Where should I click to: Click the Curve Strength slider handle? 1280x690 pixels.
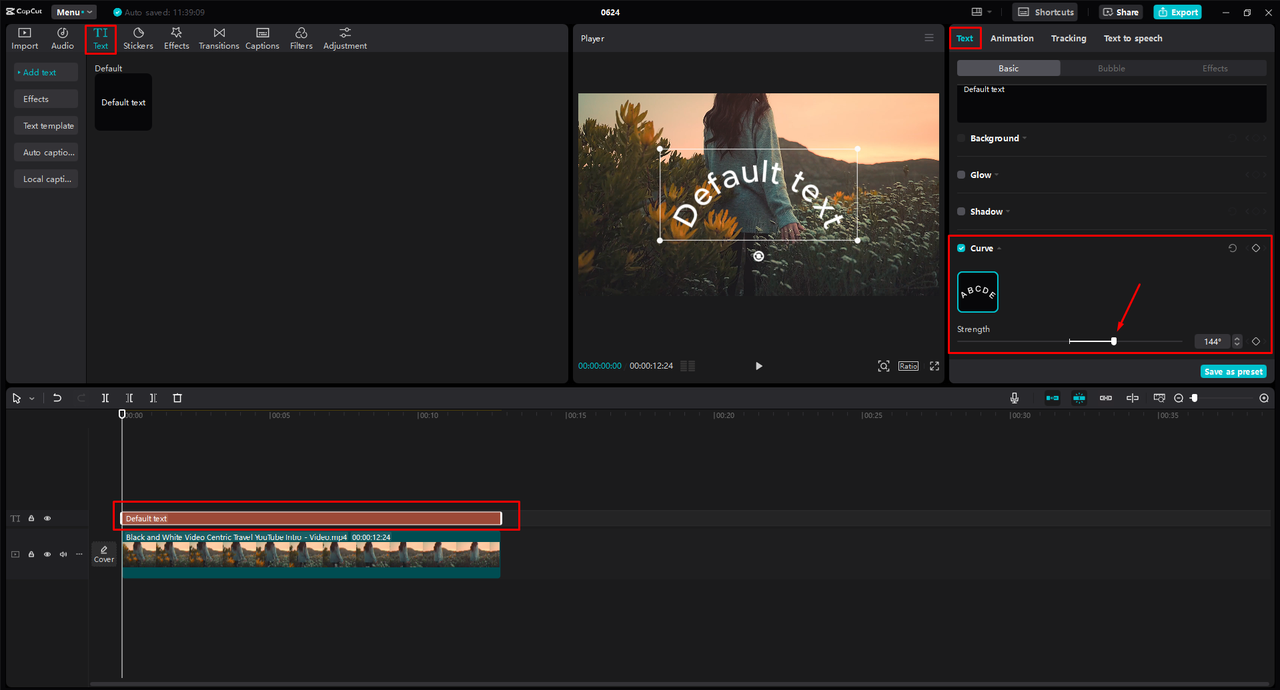(x=1114, y=341)
